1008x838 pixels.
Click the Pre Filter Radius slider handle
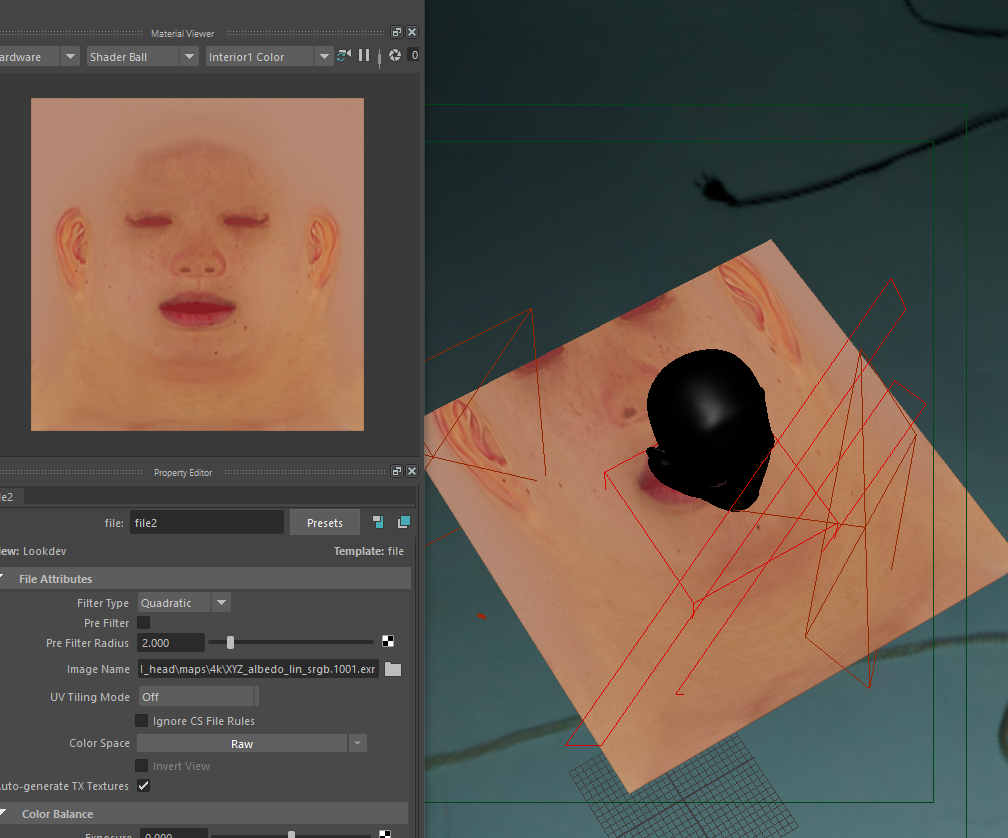coord(230,643)
